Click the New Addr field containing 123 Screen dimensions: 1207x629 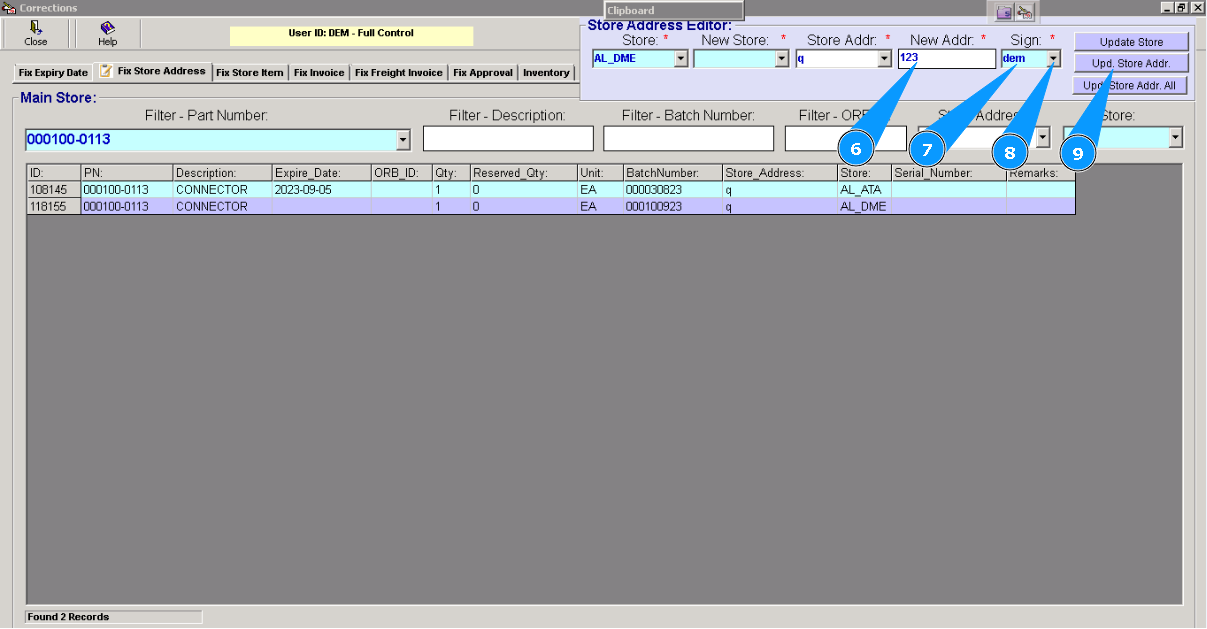[946, 59]
